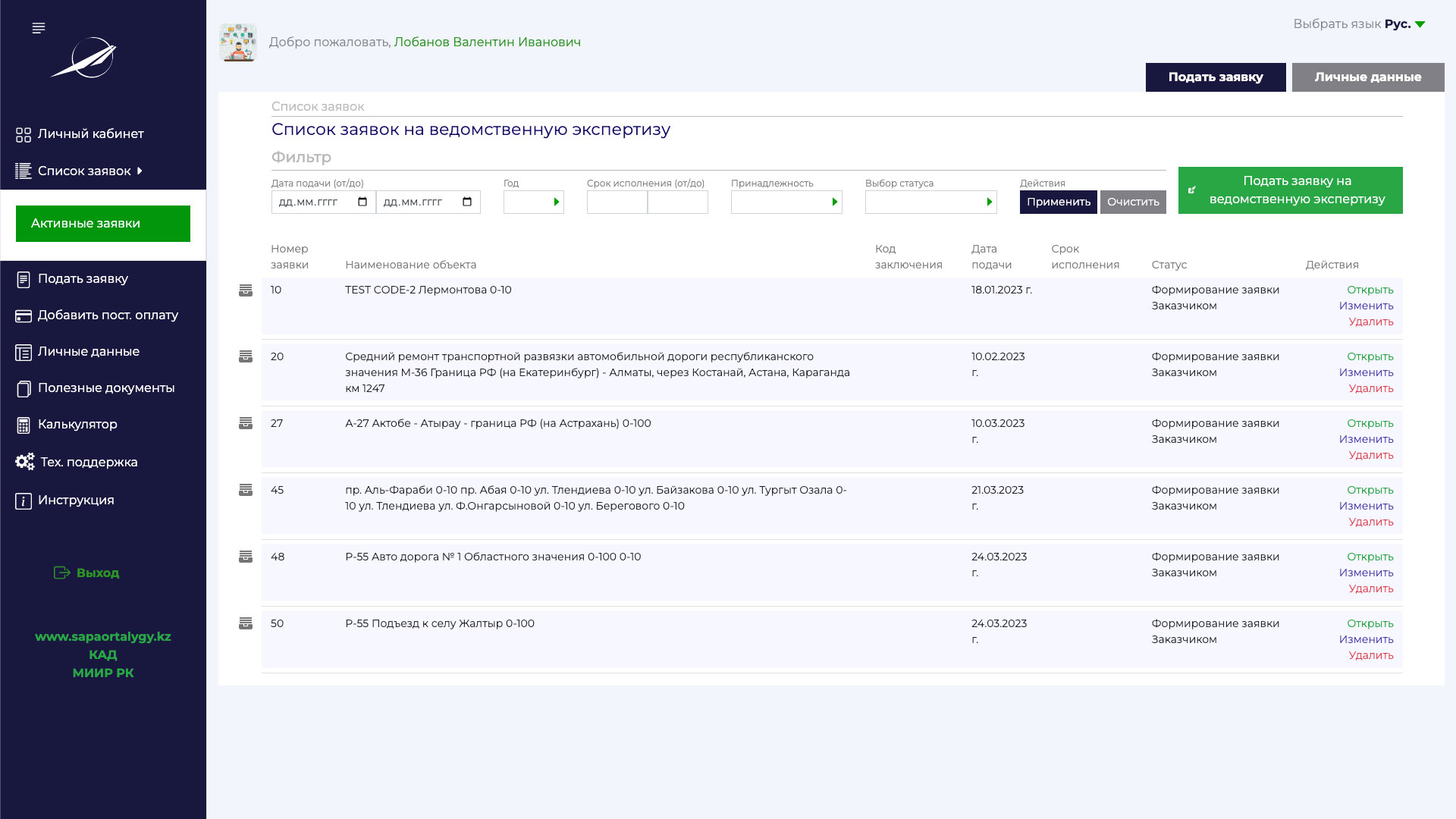The image size is (1456, 819).
Task: Open the Выбор статуса dropdown
Action: 930,202
